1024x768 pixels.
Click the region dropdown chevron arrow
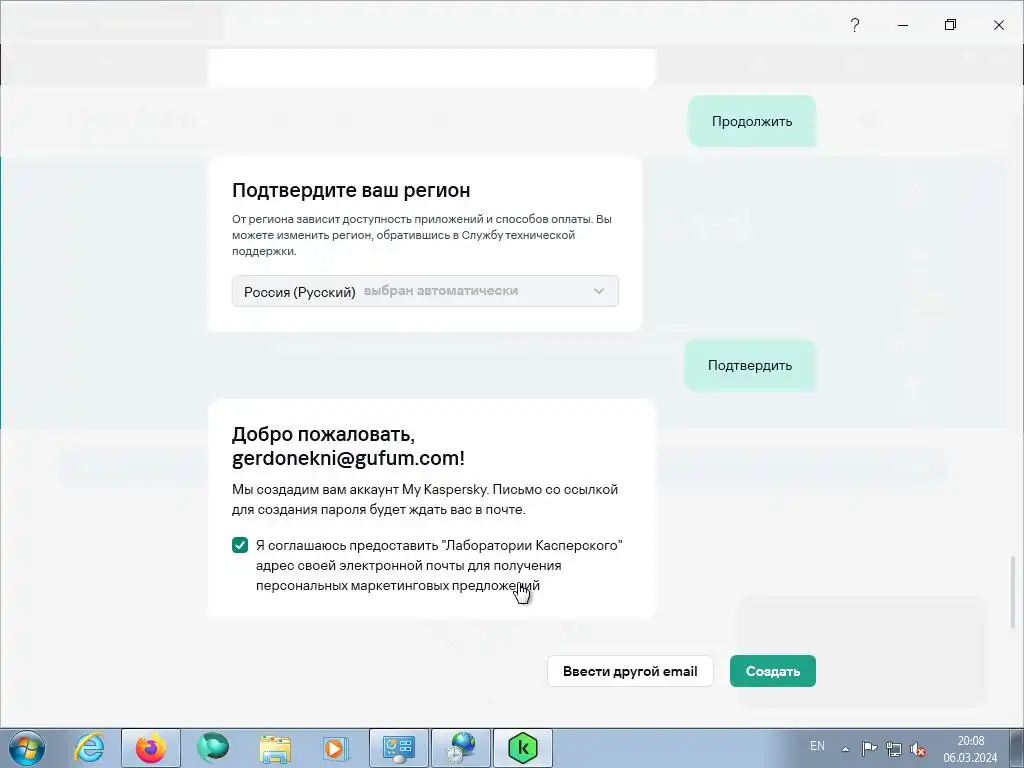[x=599, y=291]
